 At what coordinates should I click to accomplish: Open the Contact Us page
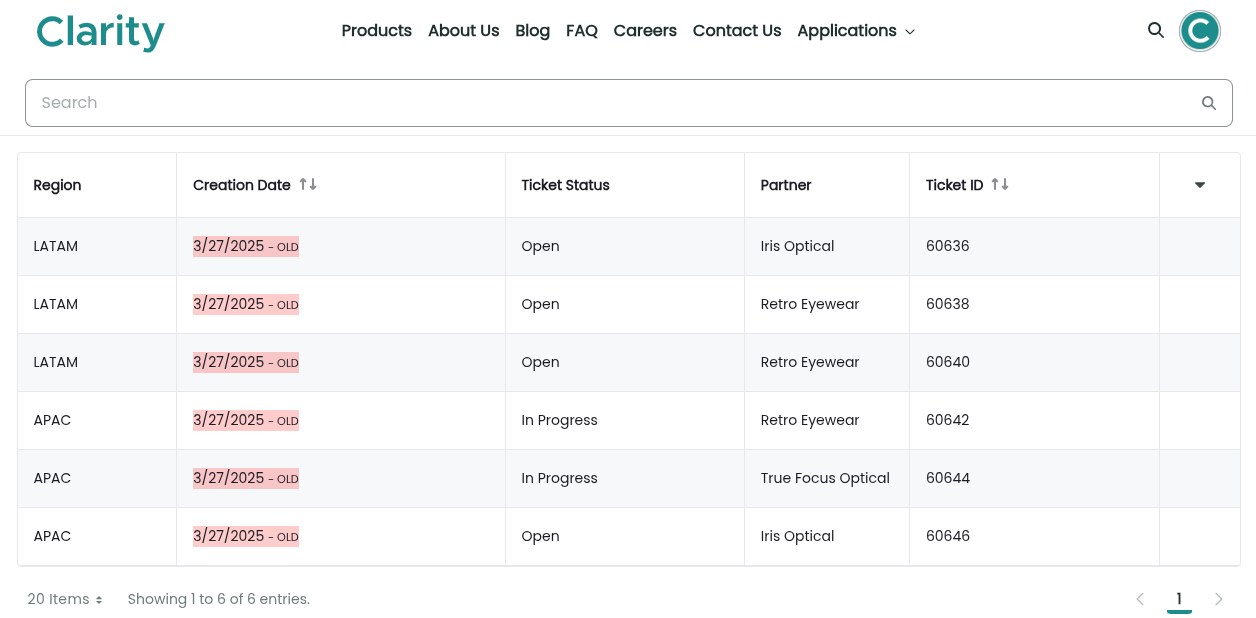click(x=737, y=31)
